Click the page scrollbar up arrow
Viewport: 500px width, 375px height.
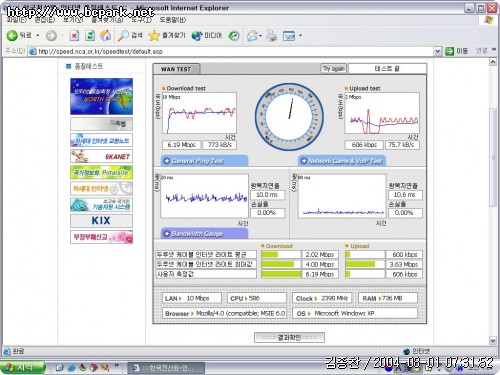pyautogui.click(x=493, y=62)
